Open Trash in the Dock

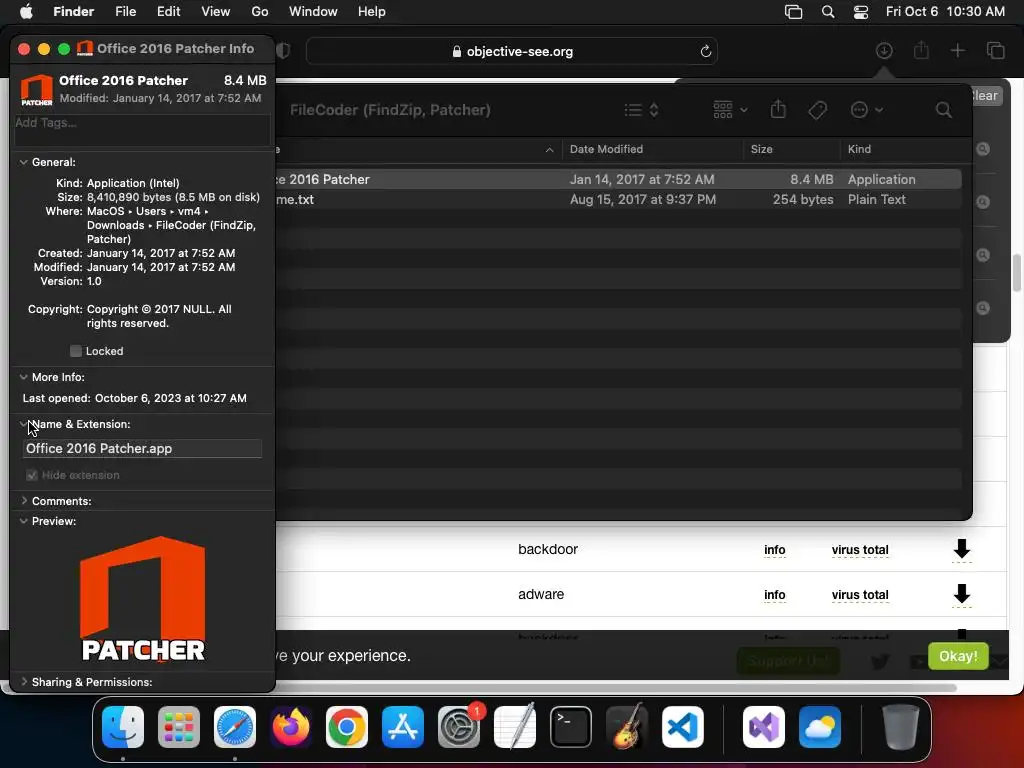[x=901, y=727]
